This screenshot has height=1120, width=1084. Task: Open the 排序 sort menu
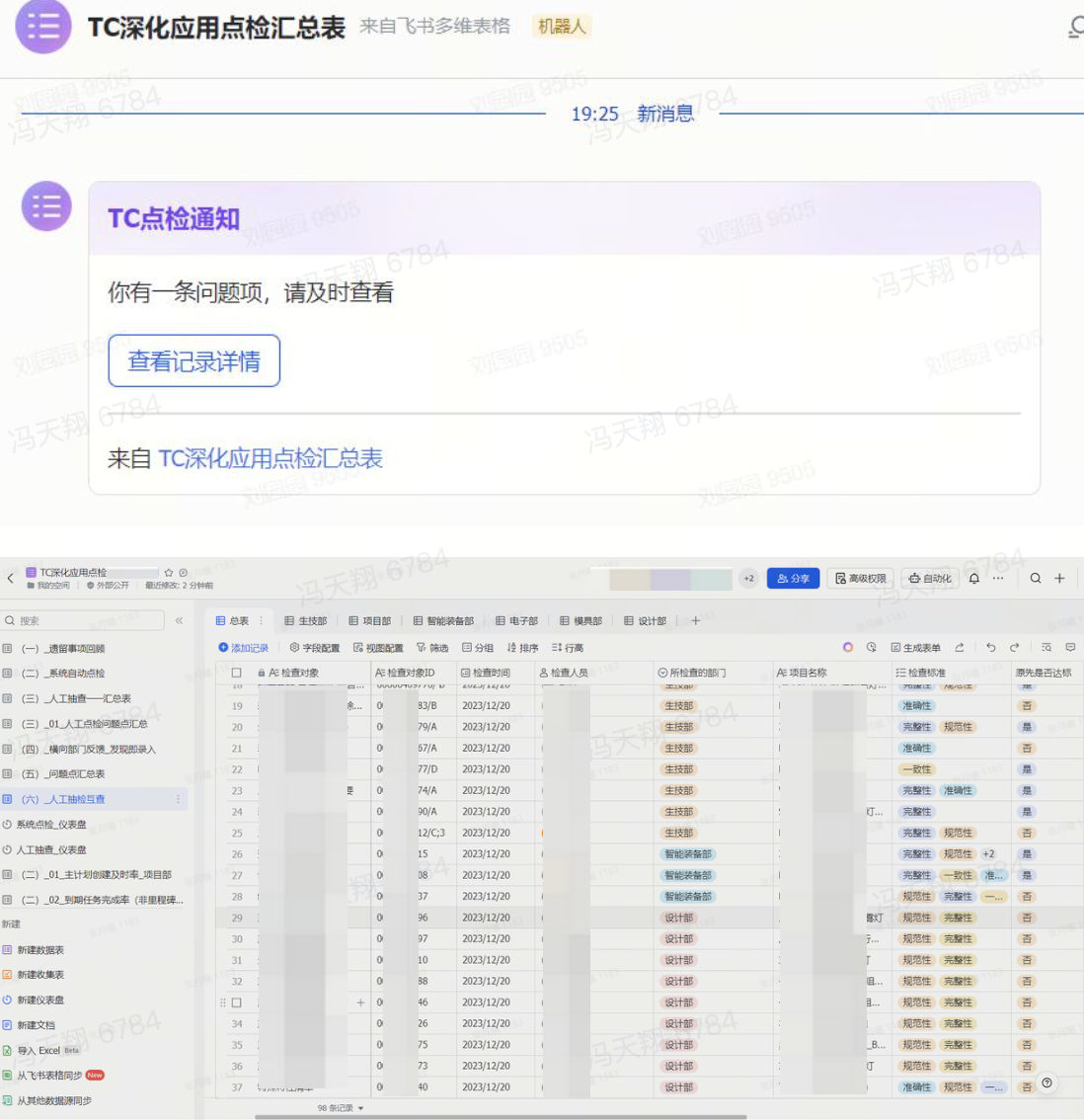tap(522, 648)
